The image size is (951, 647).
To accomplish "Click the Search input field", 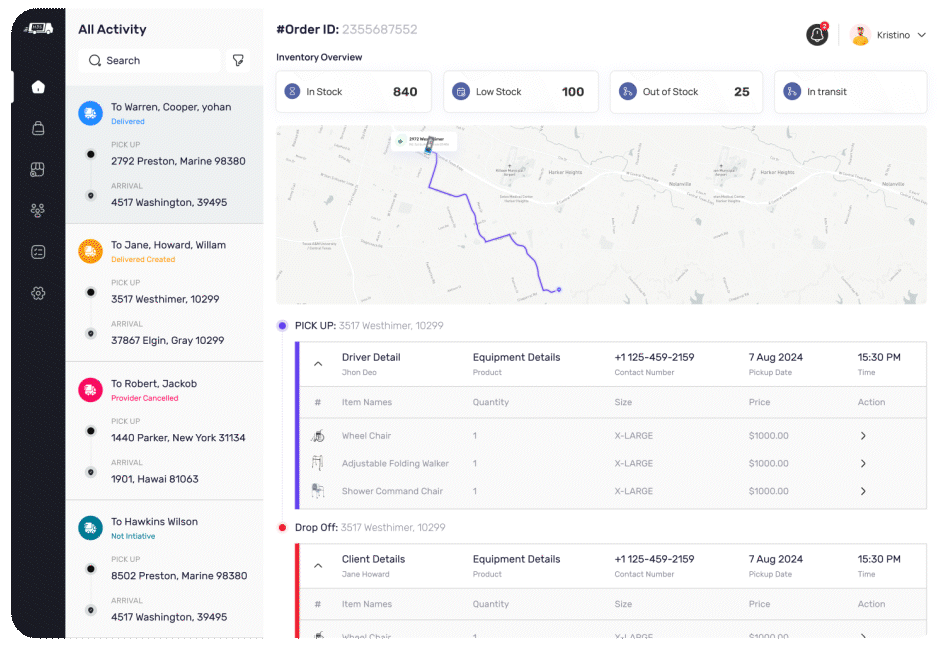I will (x=150, y=61).
